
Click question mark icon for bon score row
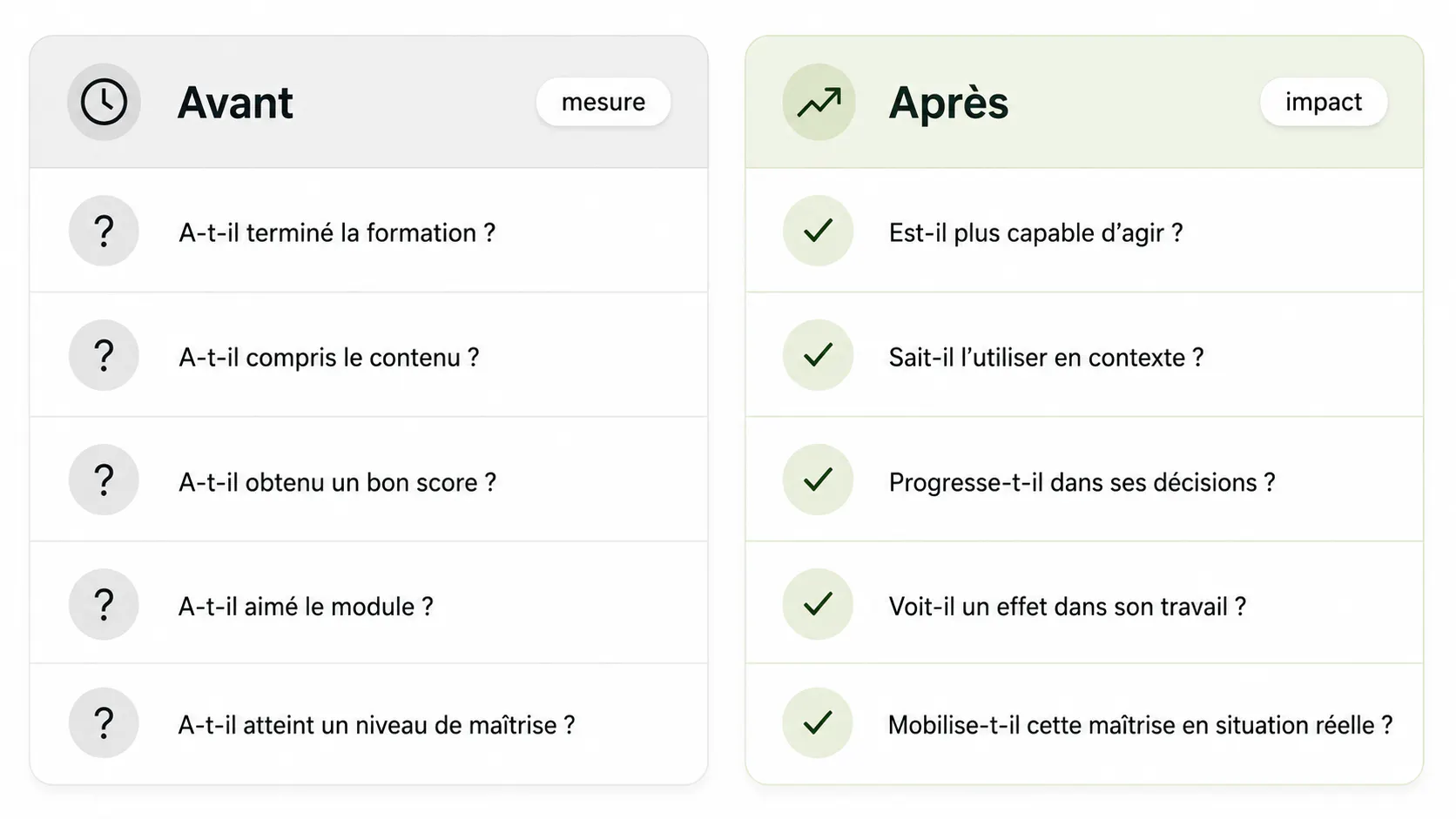pyautogui.click(x=104, y=480)
